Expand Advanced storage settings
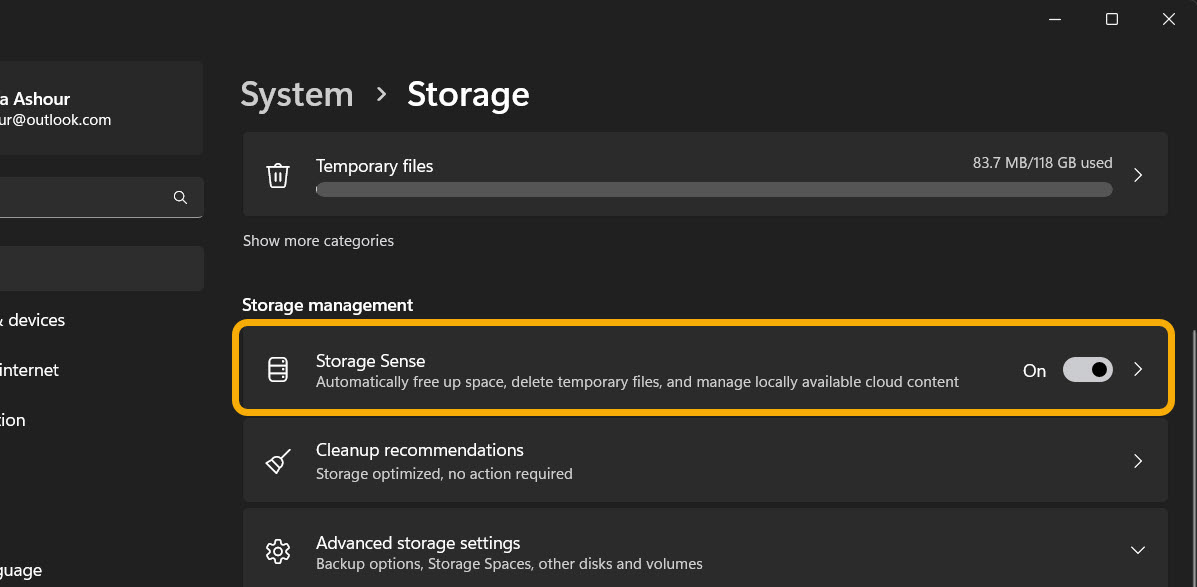Image resolution: width=1197 pixels, height=587 pixels. (x=1137, y=549)
